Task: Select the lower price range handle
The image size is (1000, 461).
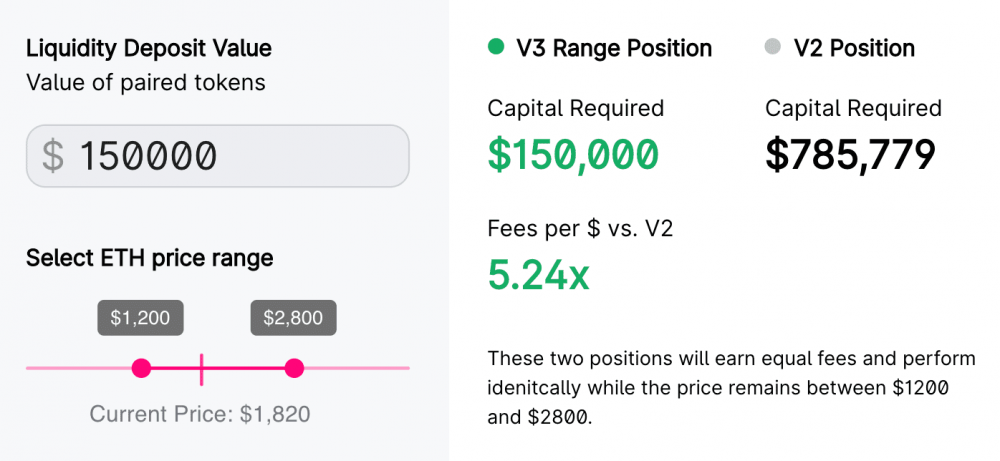Action: [141, 368]
